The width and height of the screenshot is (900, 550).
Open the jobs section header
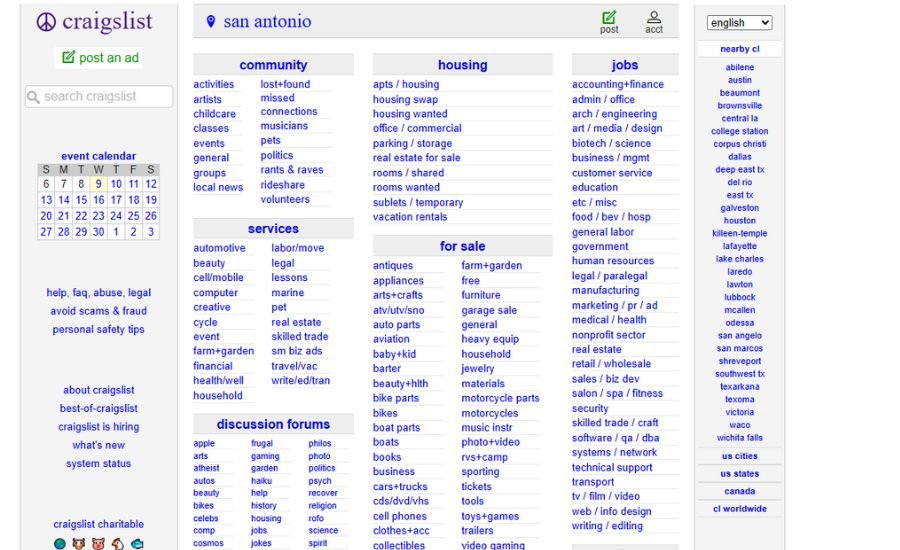624,65
